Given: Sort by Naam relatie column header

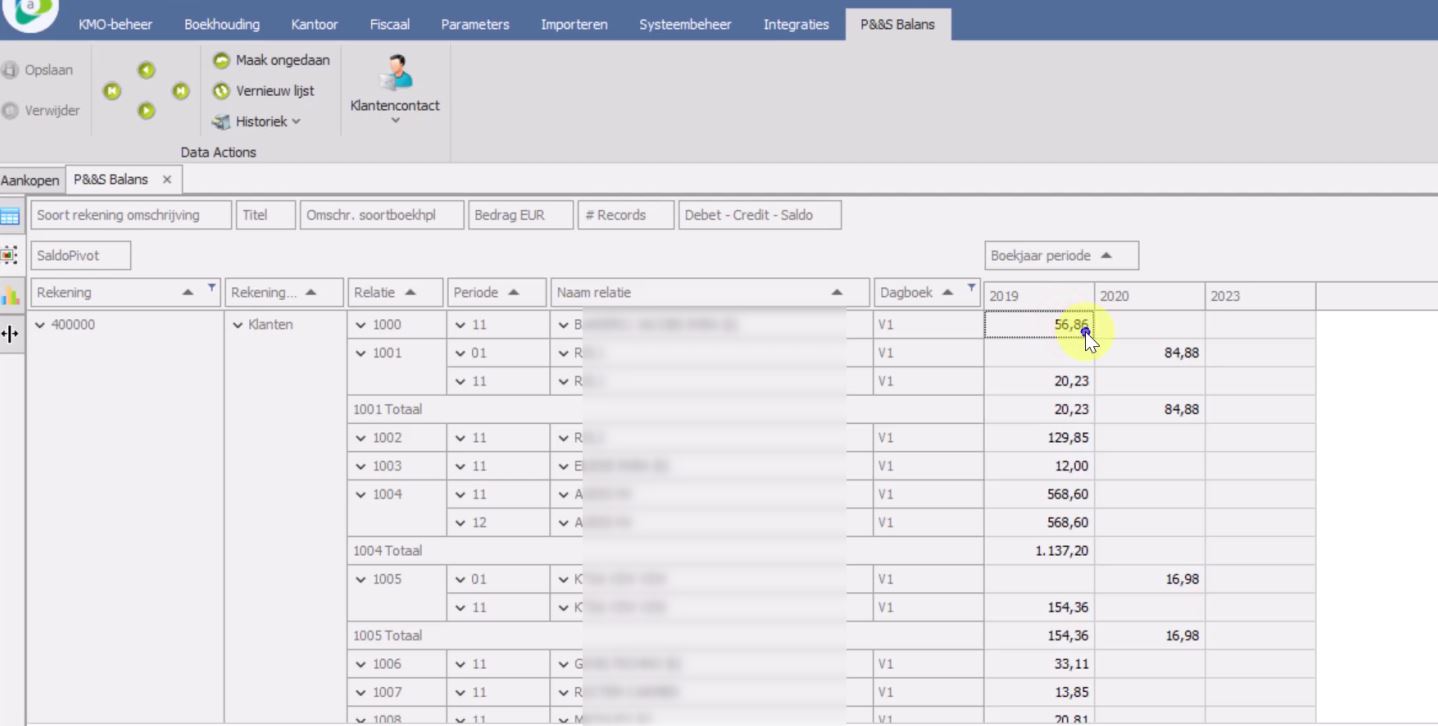Looking at the screenshot, I should 709,293.
